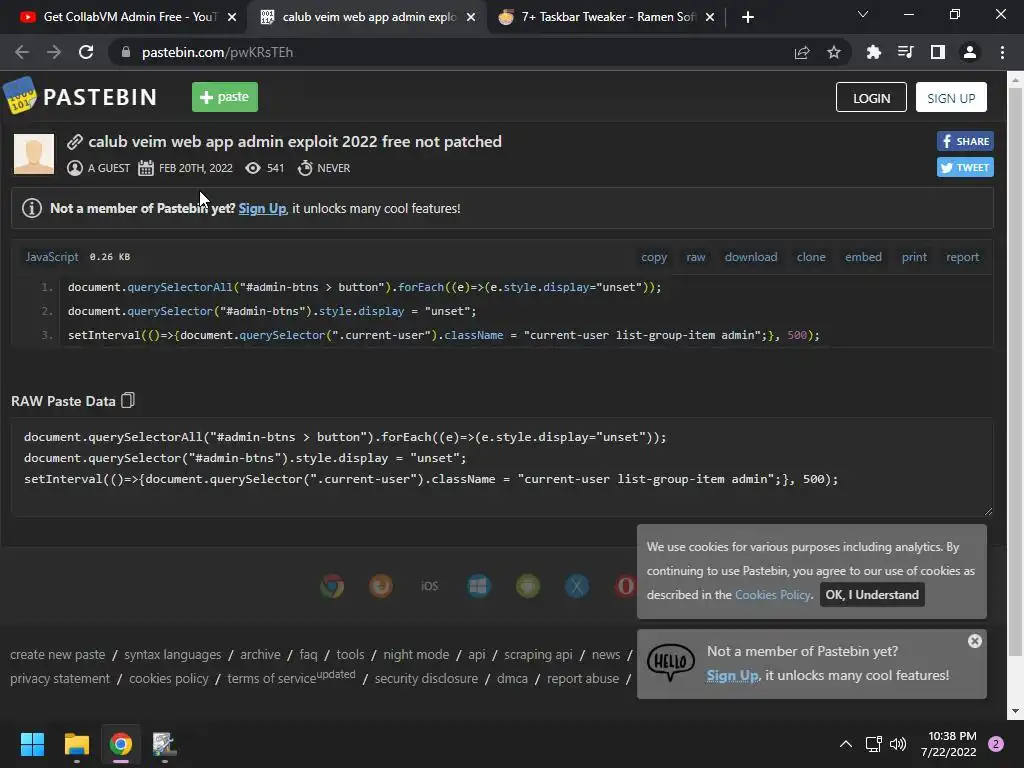Screen dimensions: 1024x768
Task: Click the Chrome browser icon in footer
Action: [332, 586]
